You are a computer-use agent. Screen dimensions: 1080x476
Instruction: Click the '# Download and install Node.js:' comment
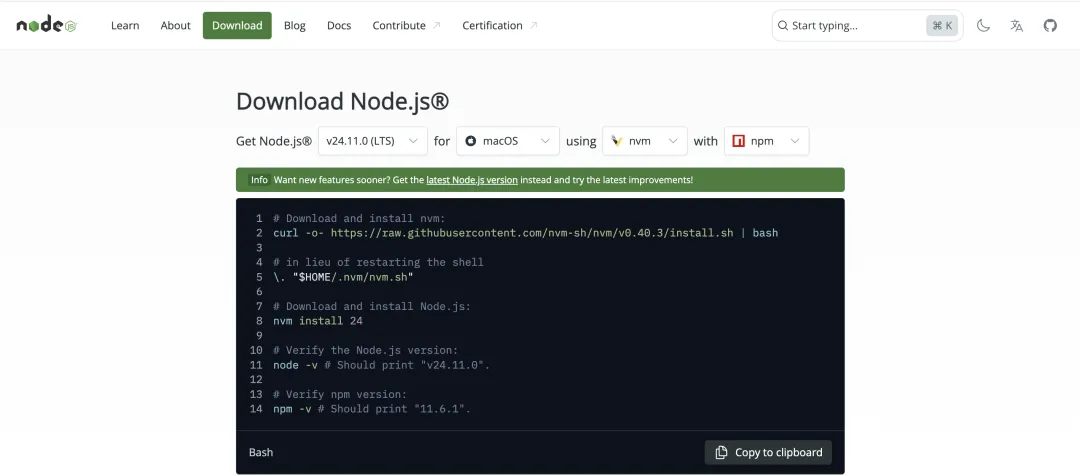click(372, 307)
